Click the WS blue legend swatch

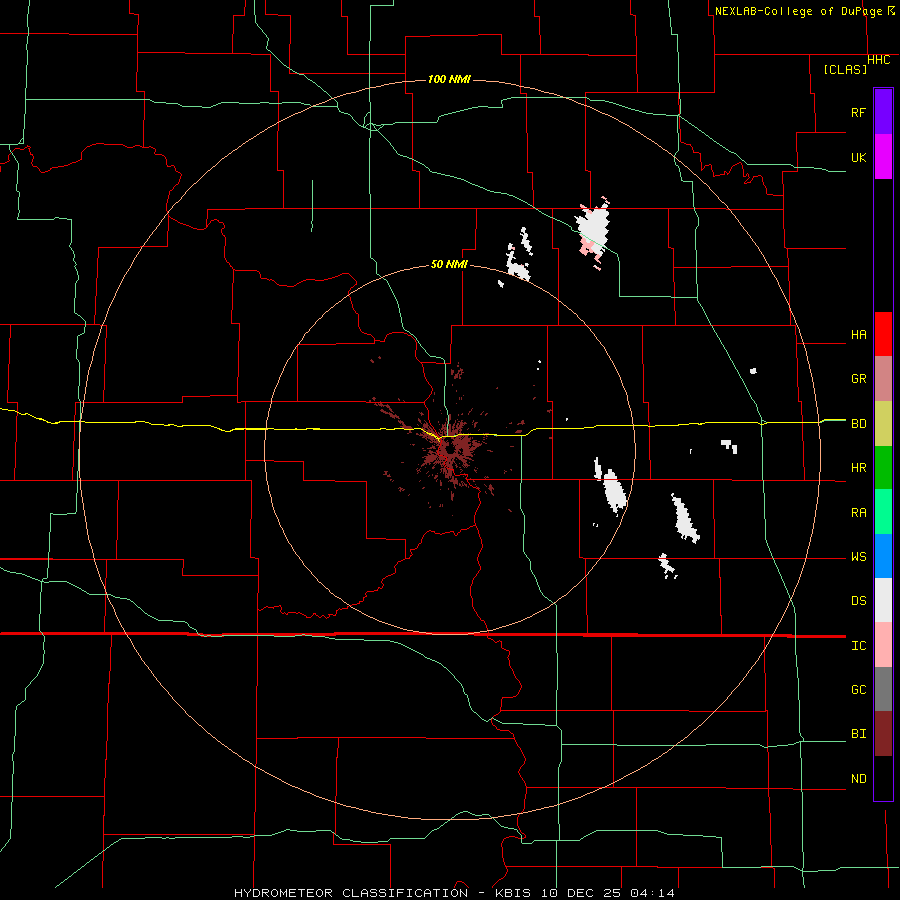pyautogui.click(x=883, y=556)
